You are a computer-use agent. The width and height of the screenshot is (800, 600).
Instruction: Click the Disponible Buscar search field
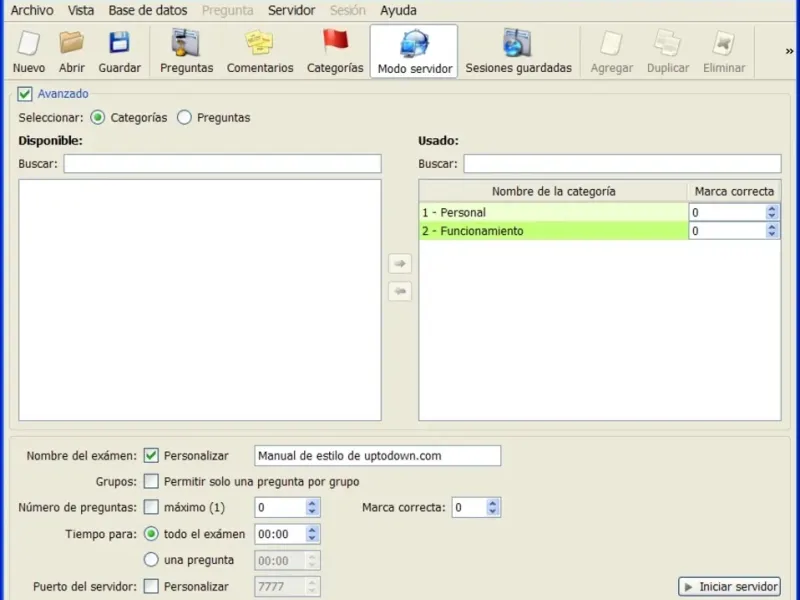tap(222, 164)
